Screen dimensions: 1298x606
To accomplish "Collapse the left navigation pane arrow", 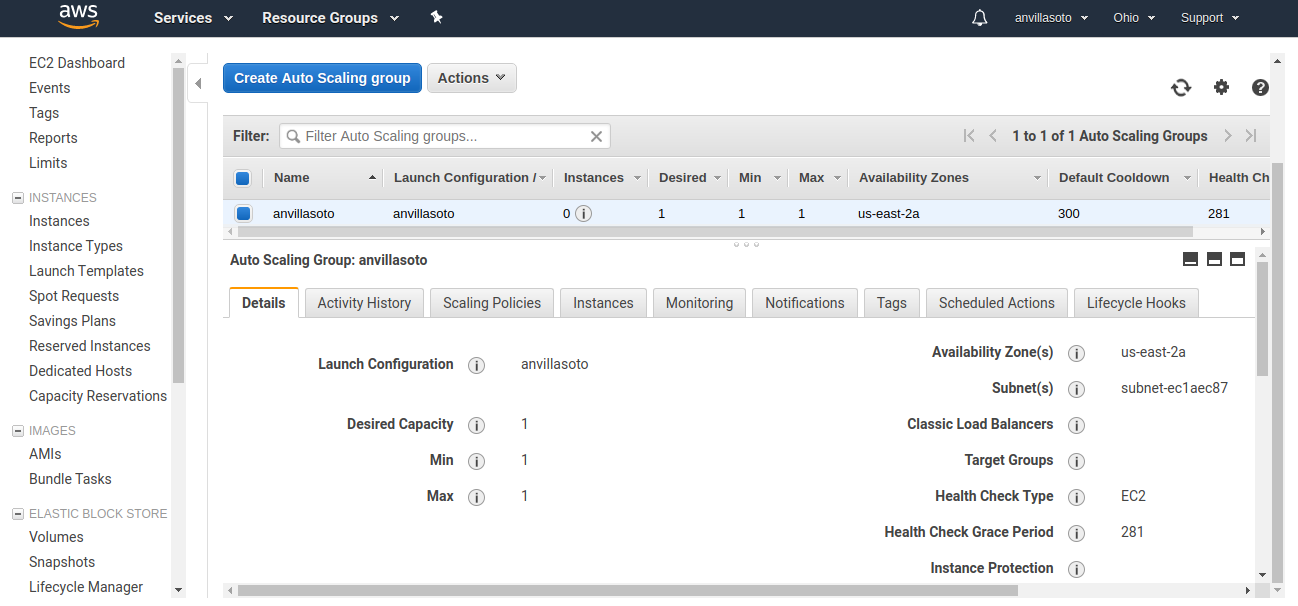I will click(x=198, y=83).
